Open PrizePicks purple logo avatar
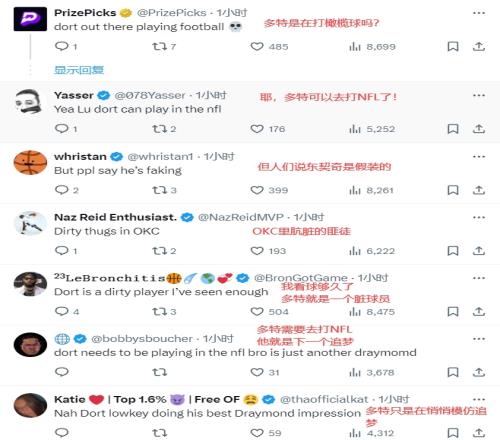The image size is (500, 440). pos(30,19)
